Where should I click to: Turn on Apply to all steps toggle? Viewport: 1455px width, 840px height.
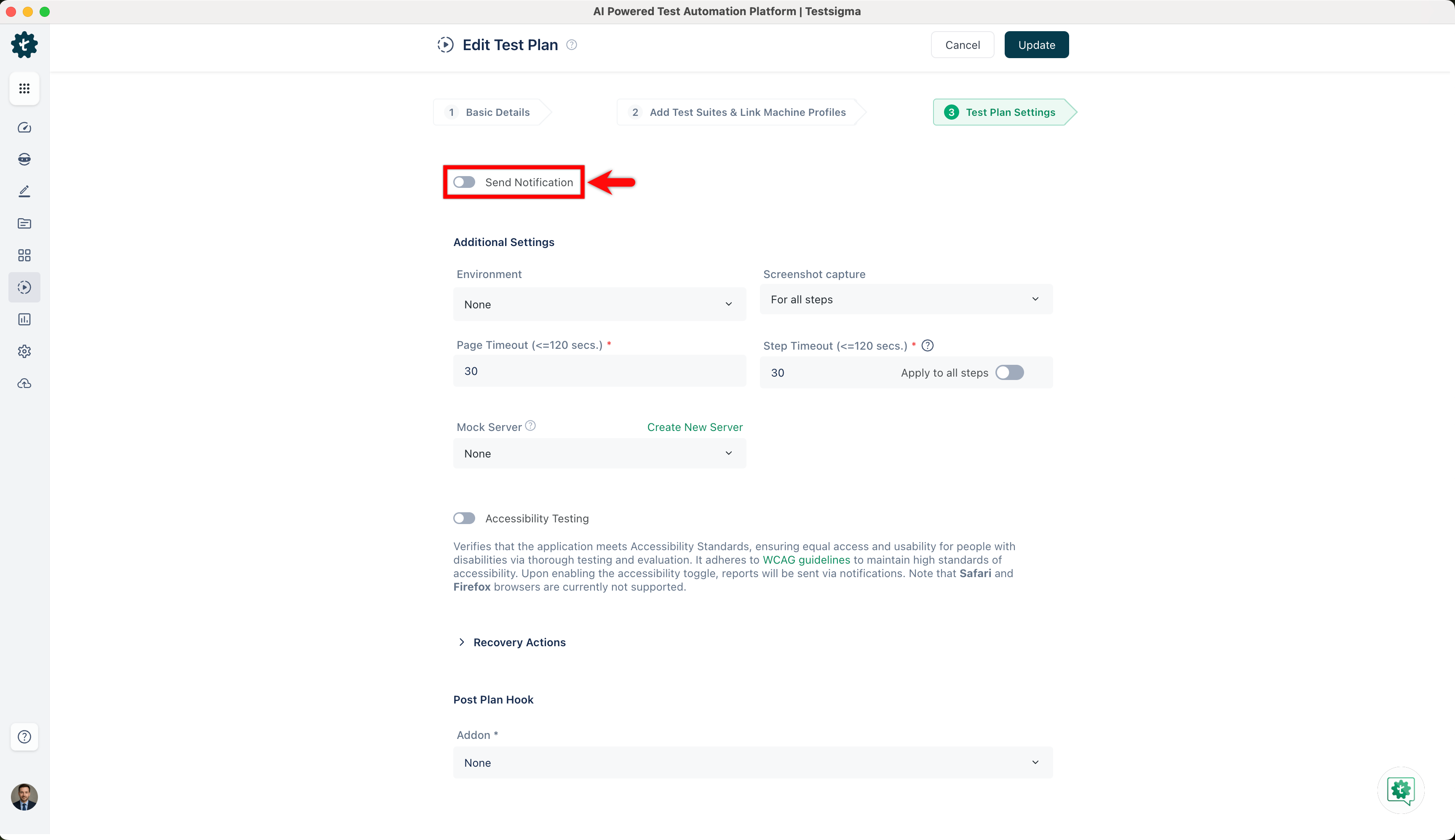coord(1010,373)
